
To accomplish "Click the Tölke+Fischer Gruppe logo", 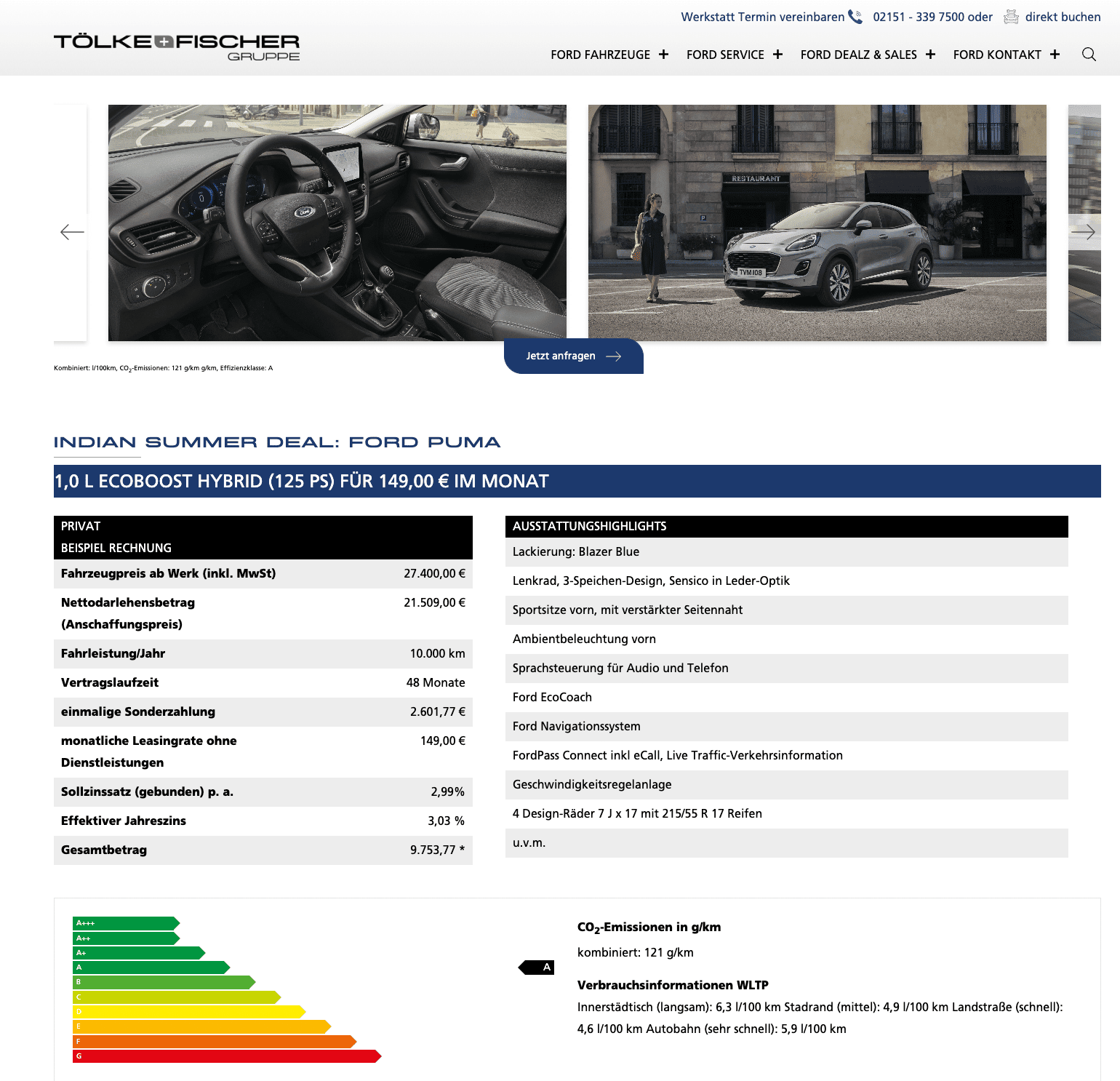I will pyautogui.click(x=177, y=47).
